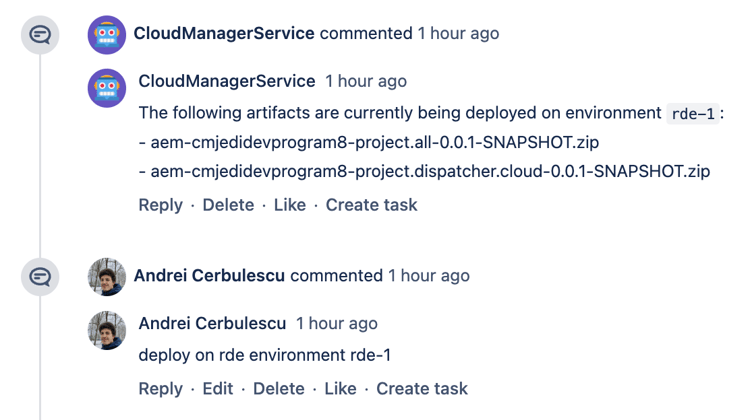Create task from CloudManagerService comment
750x420 pixels.
click(x=372, y=205)
